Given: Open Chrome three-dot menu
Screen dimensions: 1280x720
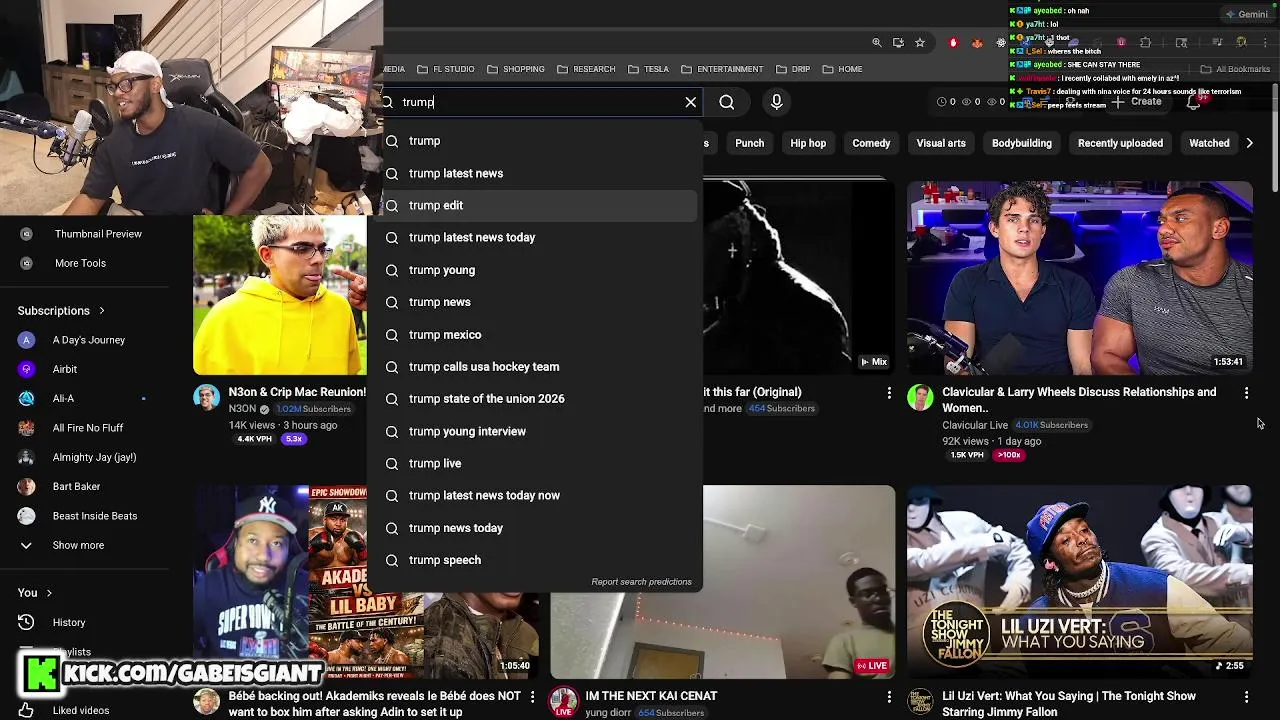Looking at the screenshot, I should [x=1265, y=42].
